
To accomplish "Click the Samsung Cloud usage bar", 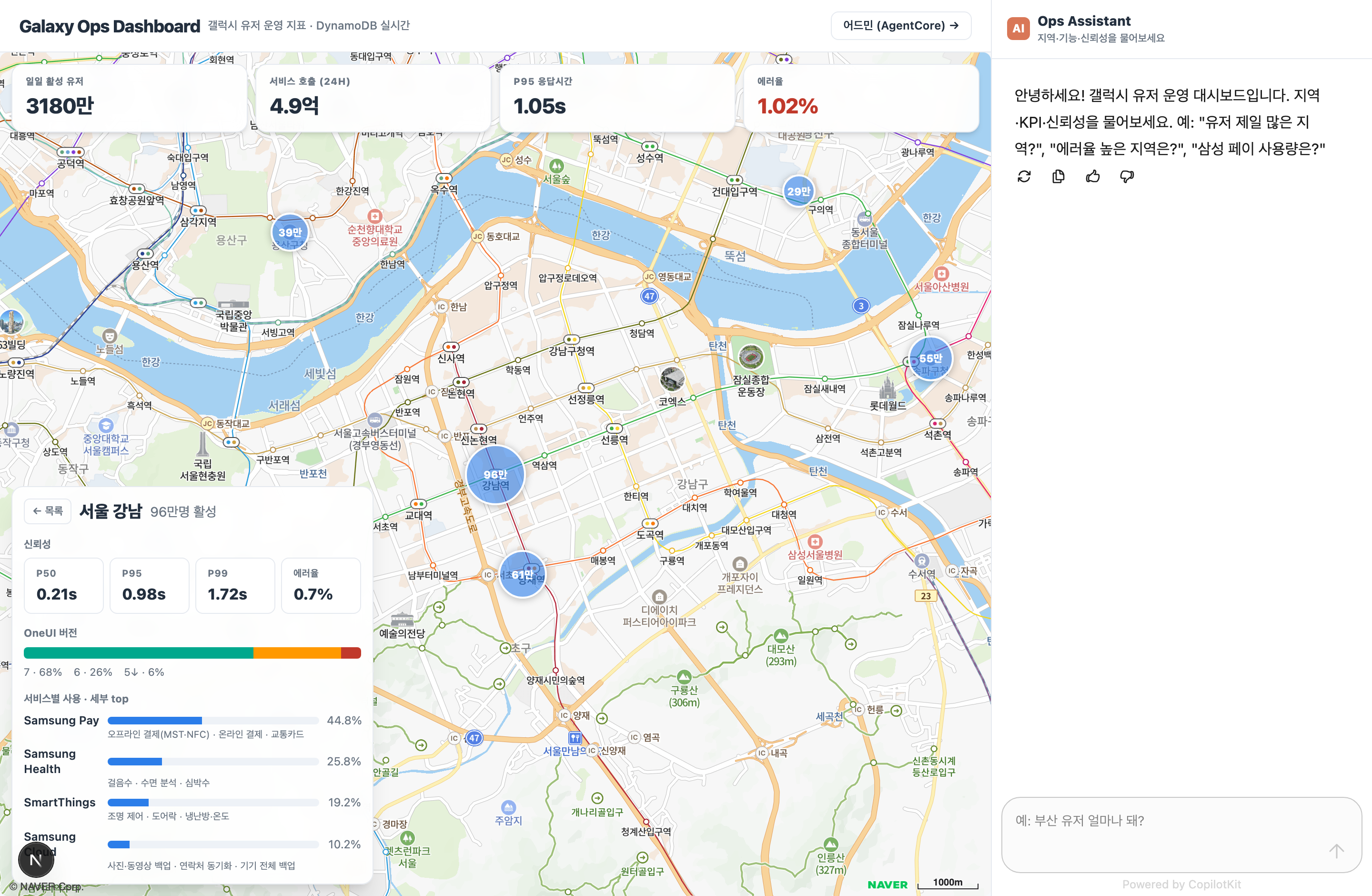I will click(x=213, y=844).
